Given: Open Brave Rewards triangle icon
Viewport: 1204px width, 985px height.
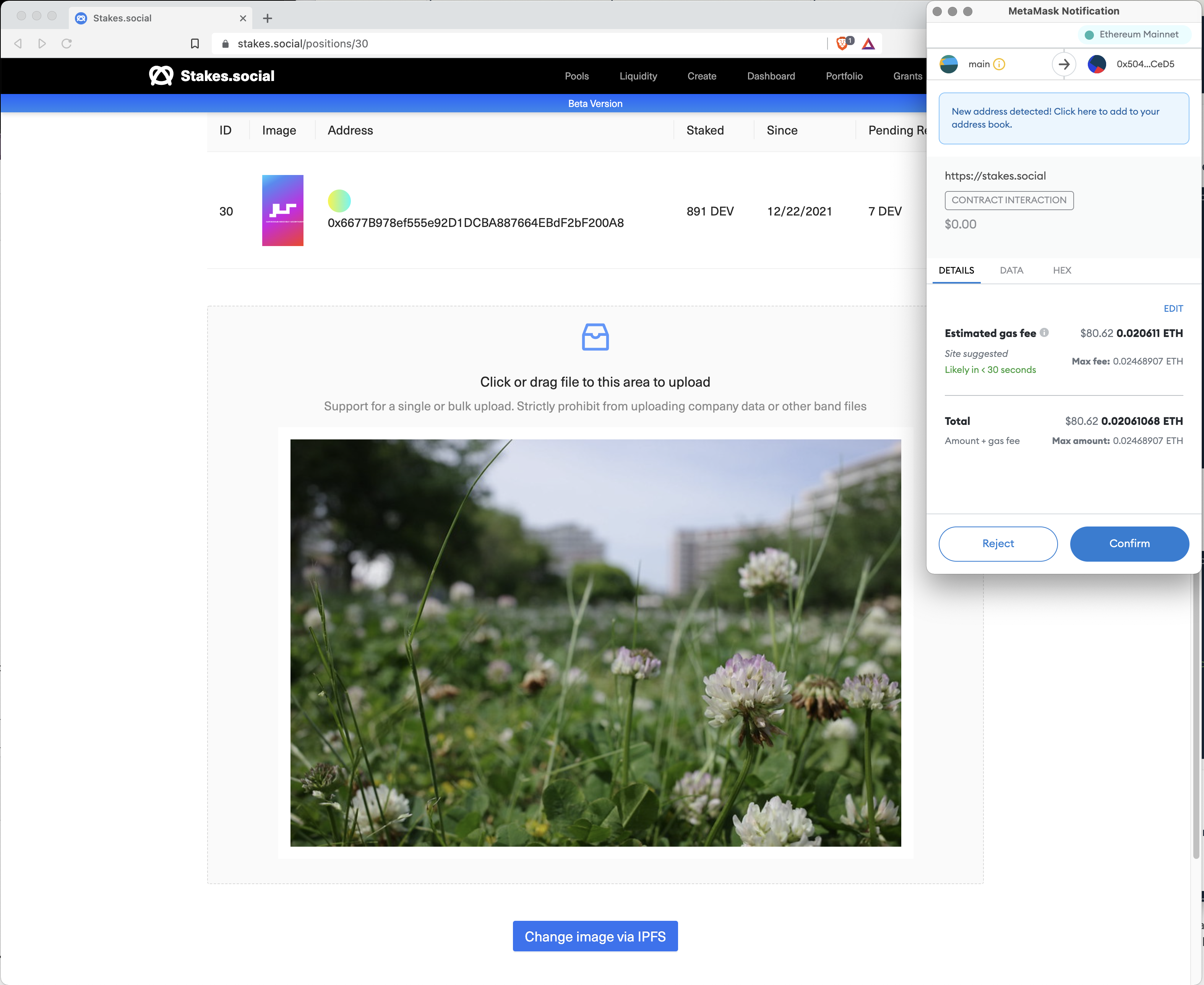Looking at the screenshot, I should point(868,44).
